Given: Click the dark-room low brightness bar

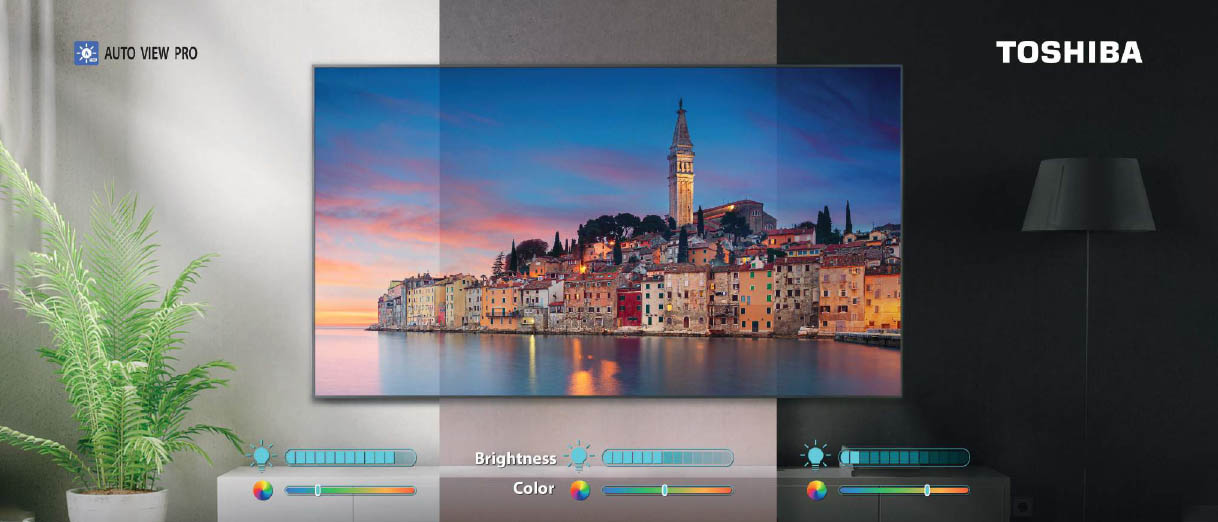Looking at the screenshot, I should [x=904, y=457].
